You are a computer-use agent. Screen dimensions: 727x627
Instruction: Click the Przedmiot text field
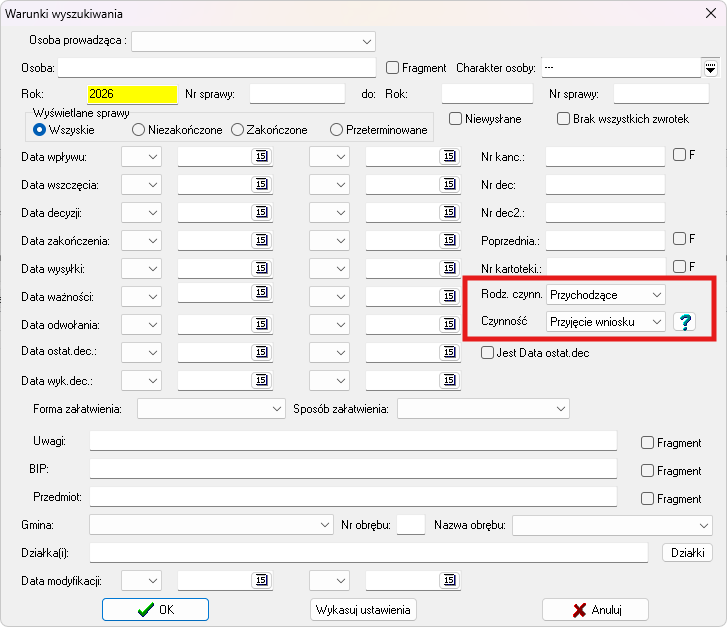353,497
